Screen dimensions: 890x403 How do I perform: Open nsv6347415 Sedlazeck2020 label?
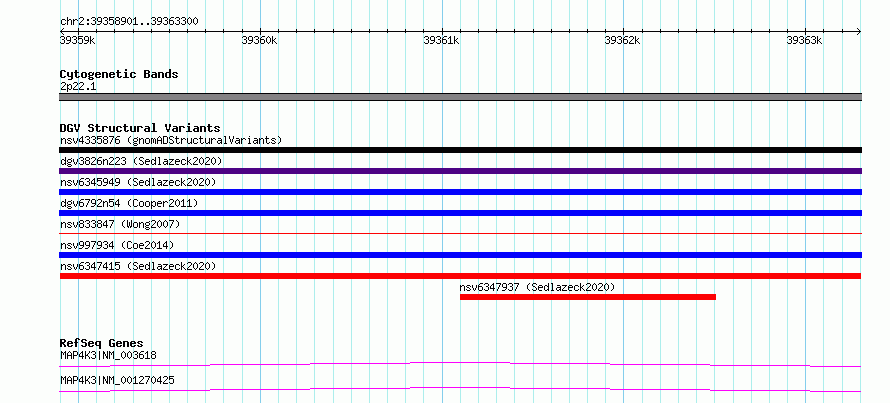[x=138, y=266]
